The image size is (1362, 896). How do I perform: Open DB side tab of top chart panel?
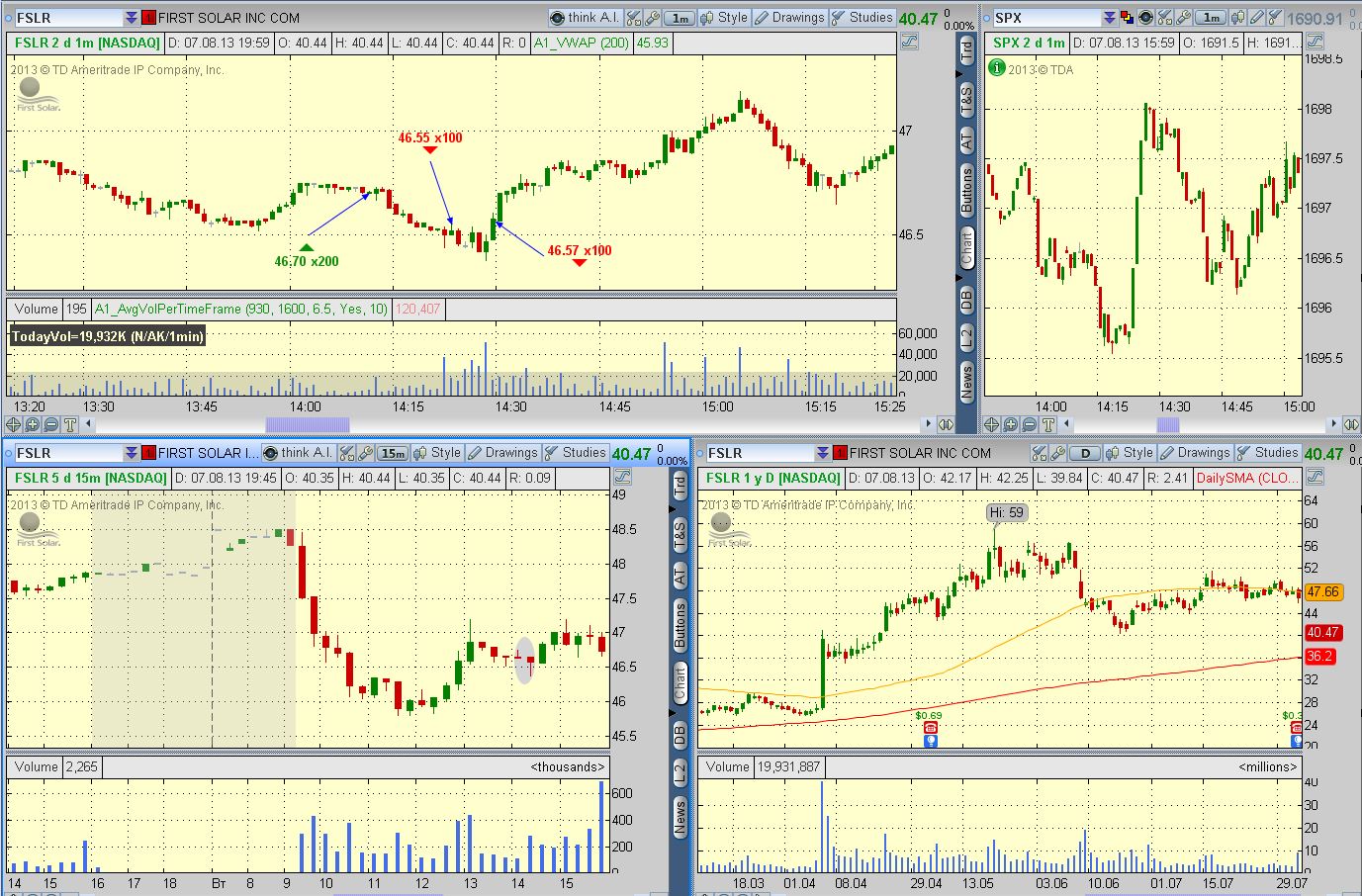coord(966,298)
